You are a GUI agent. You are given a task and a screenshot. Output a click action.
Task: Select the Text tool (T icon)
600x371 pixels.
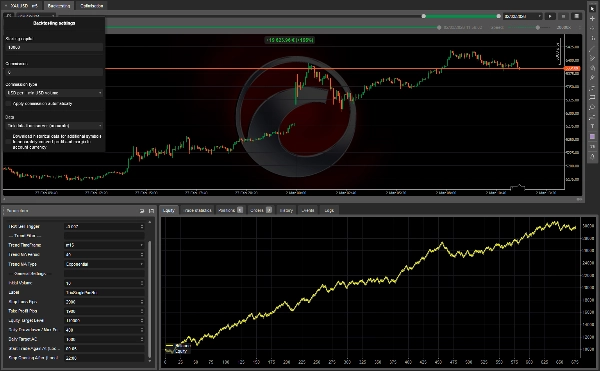click(592, 126)
